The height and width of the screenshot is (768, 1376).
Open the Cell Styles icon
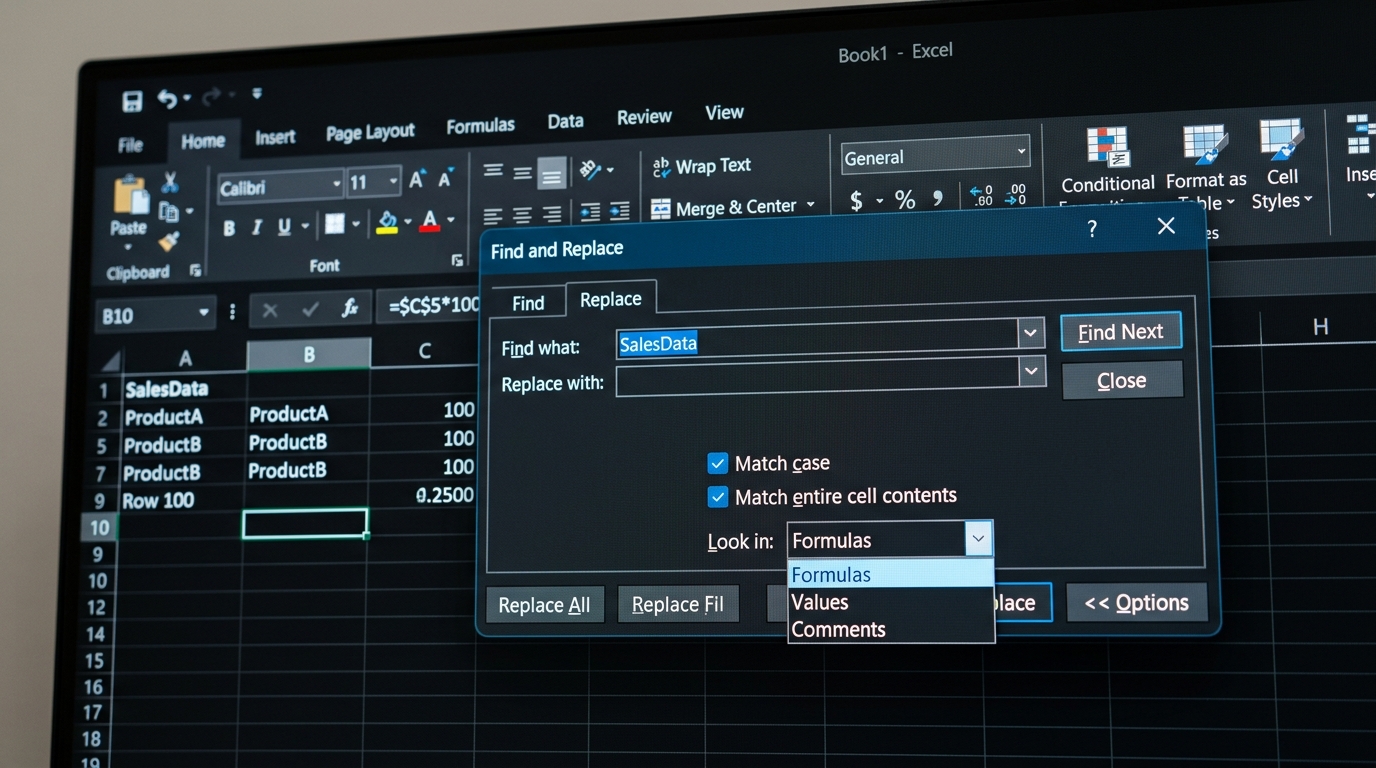point(1281,140)
